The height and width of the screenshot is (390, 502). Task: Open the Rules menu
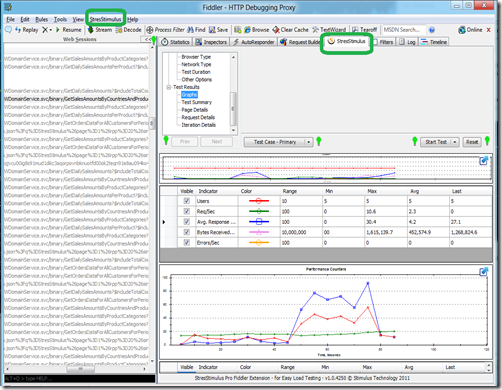(x=41, y=19)
